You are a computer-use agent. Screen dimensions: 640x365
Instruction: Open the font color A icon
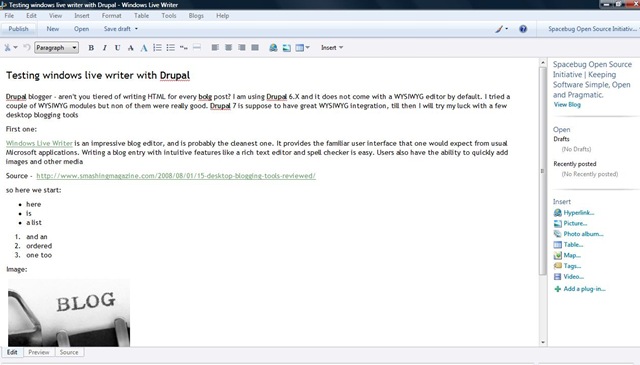(144, 48)
